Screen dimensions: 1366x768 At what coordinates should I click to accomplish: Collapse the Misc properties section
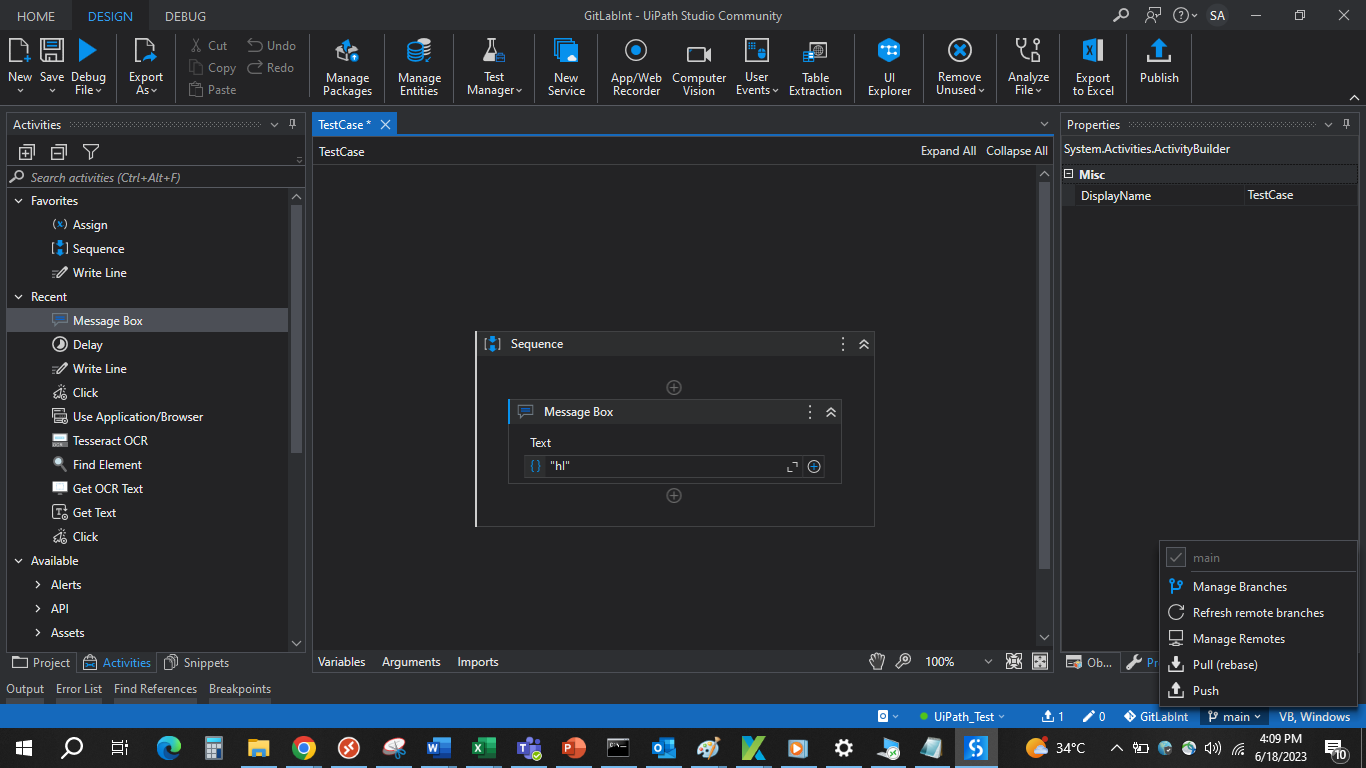click(1068, 174)
